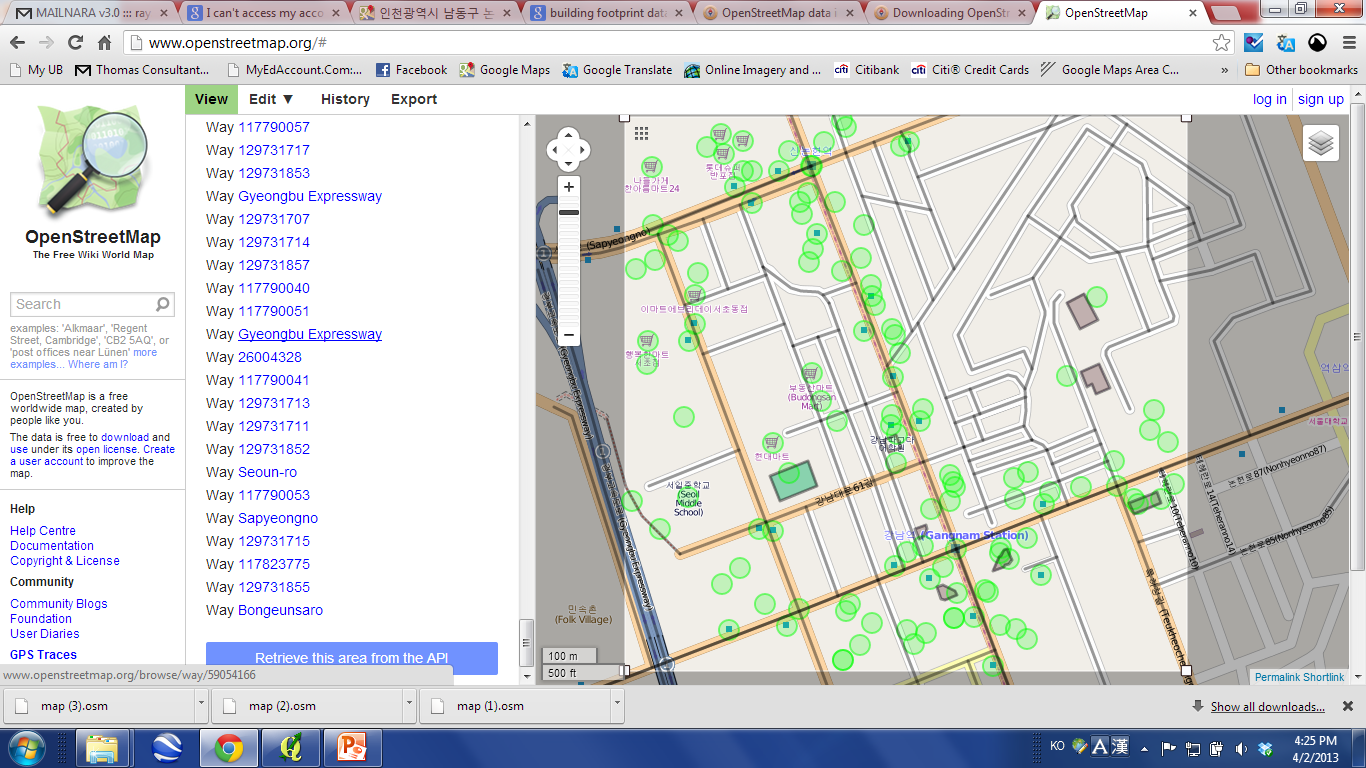
Task: Click the Permalink link under map
Action: pyautogui.click(x=1277, y=677)
